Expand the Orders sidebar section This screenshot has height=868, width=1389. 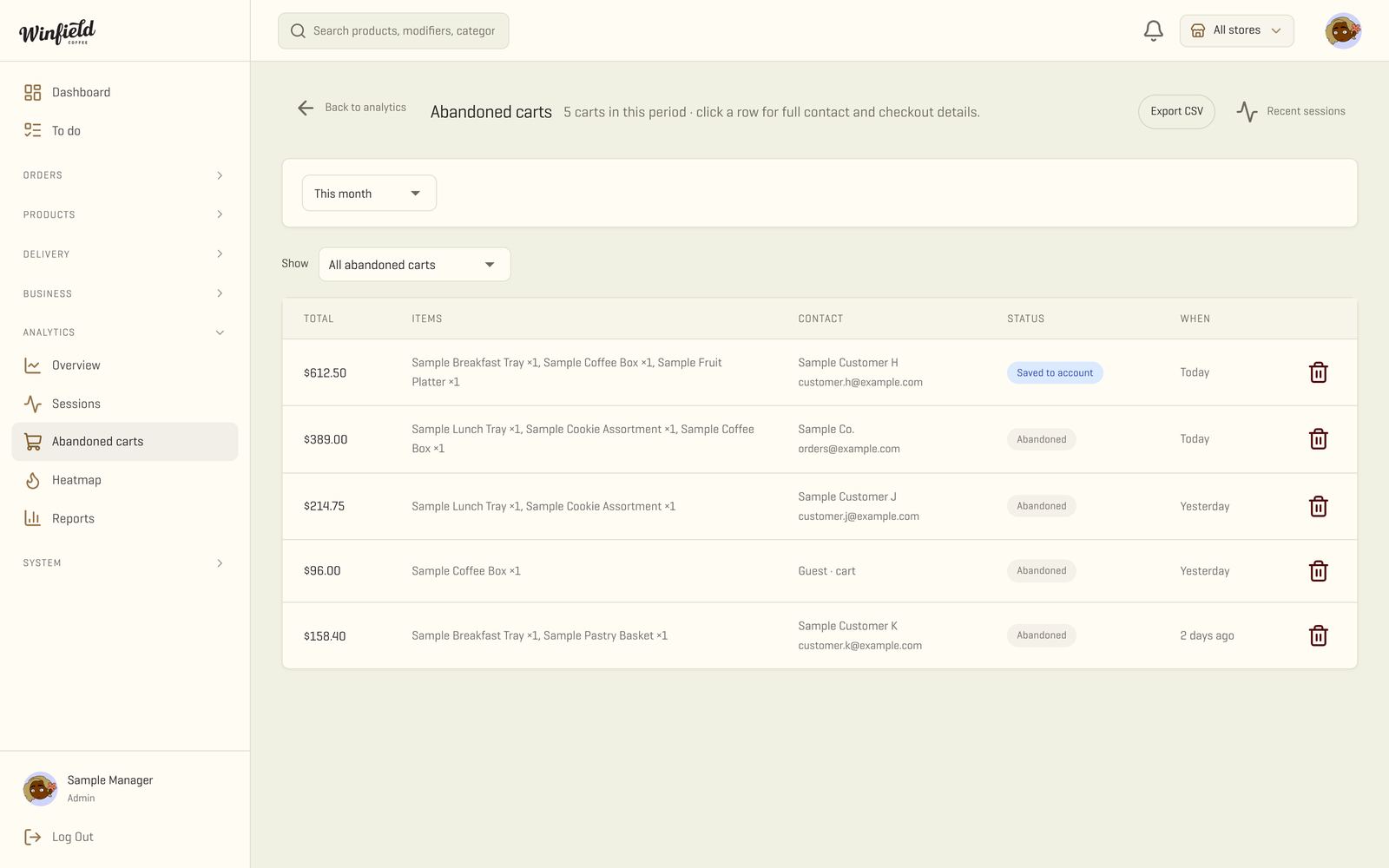click(125, 175)
